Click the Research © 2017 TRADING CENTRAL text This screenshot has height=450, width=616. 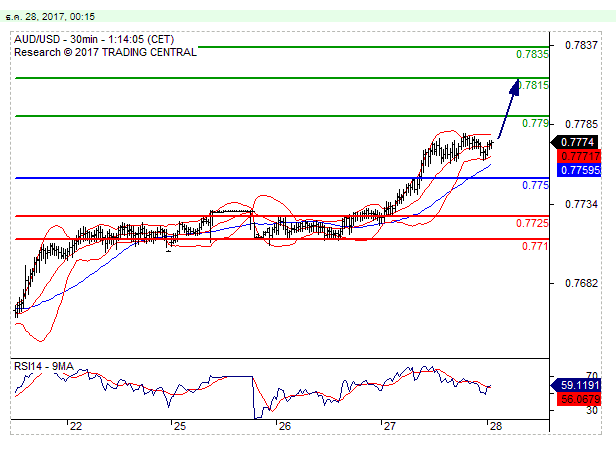[105, 52]
